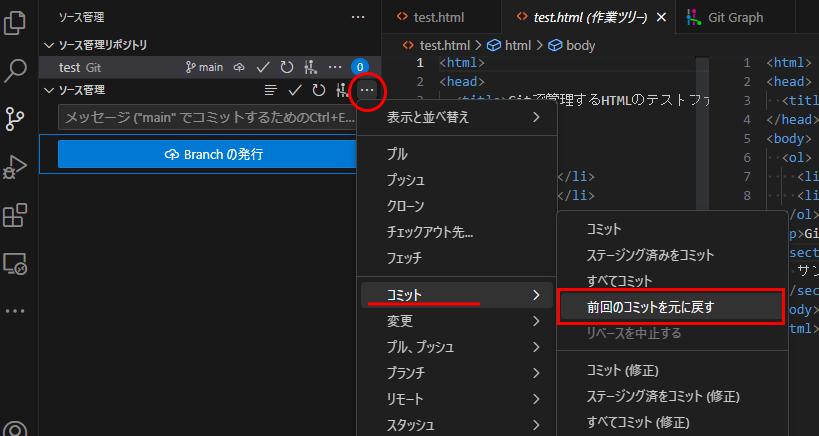Image resolution: width=819 pixels, height=436 pixels.
Task: Expand the スタッシュ submenu
Action: pos(457,425)
